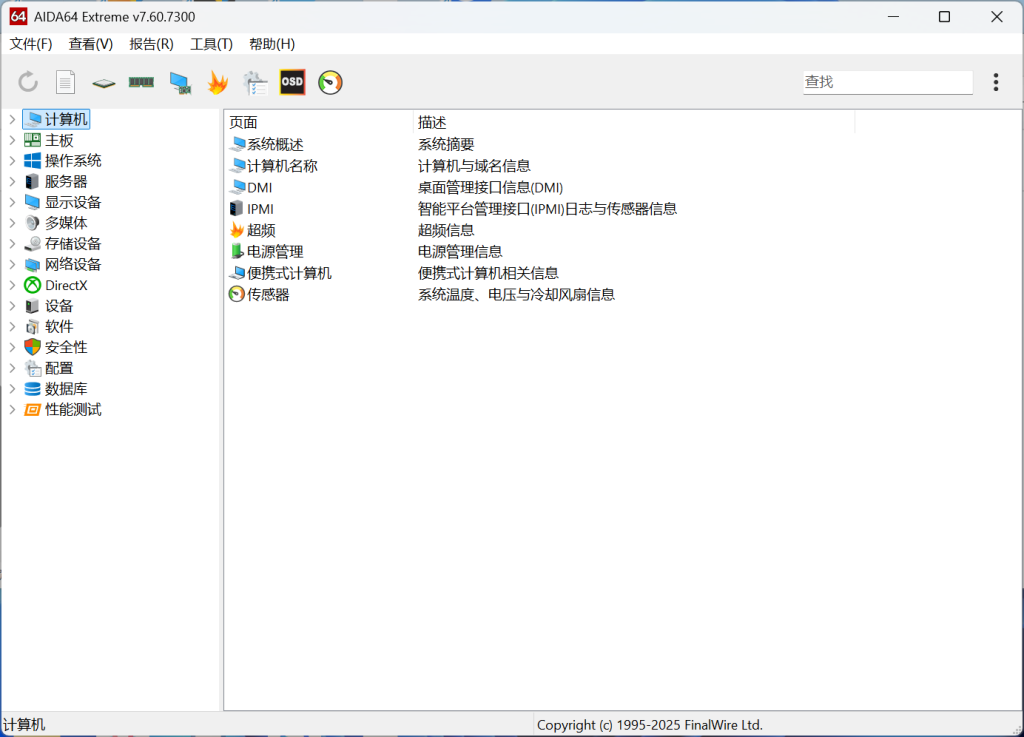This screenshot has width=1024, height=737.
Task: Select 服务器 label in the tree
Action: 66,181
